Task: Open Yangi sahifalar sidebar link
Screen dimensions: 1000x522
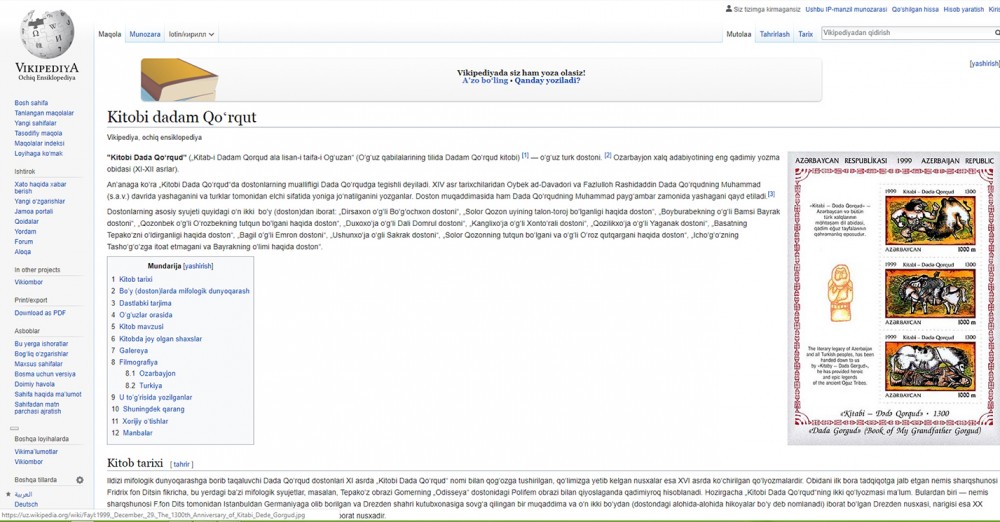Action: (x=36, y=123)
